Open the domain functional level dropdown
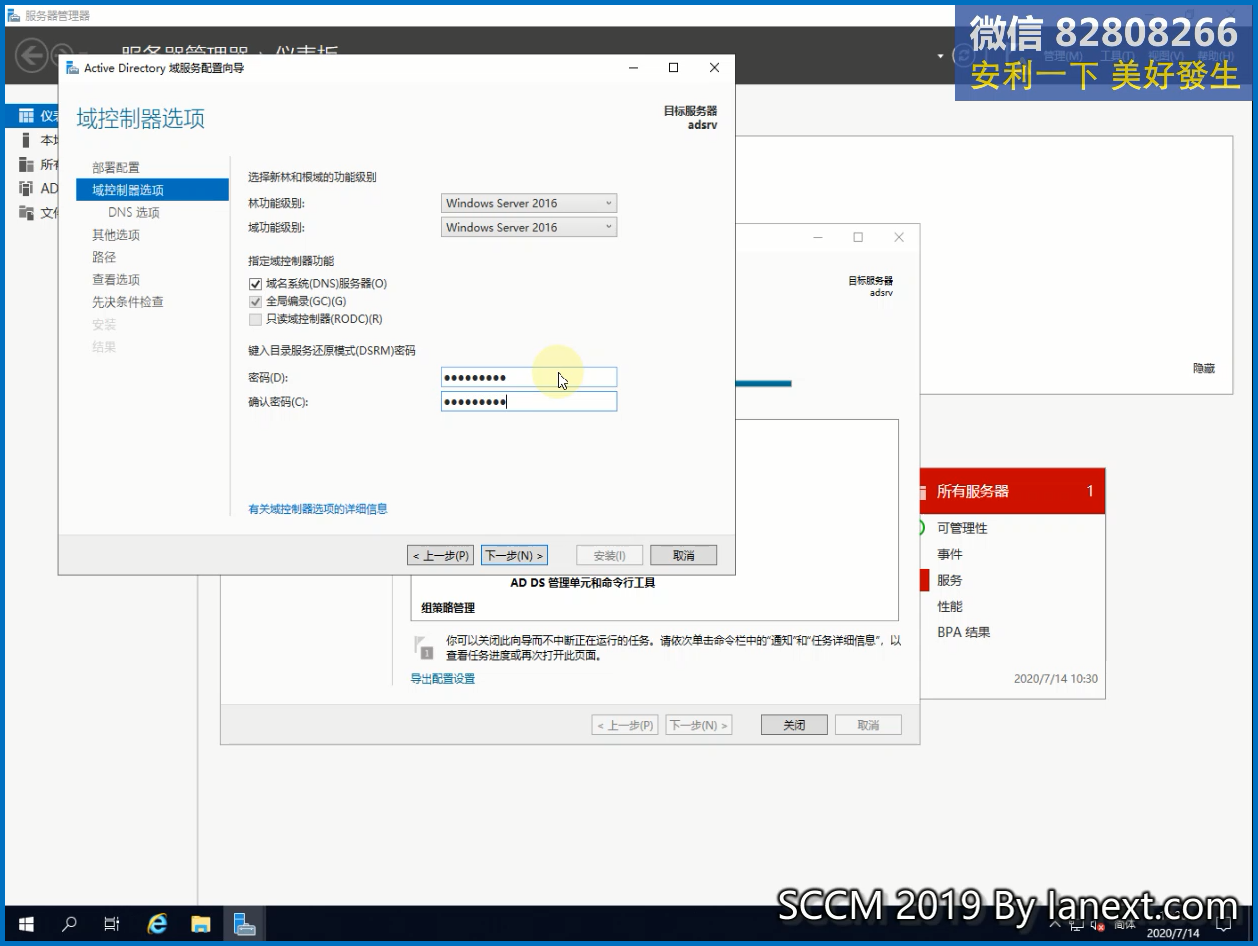The image size is (1258, 946). [529, 227]
